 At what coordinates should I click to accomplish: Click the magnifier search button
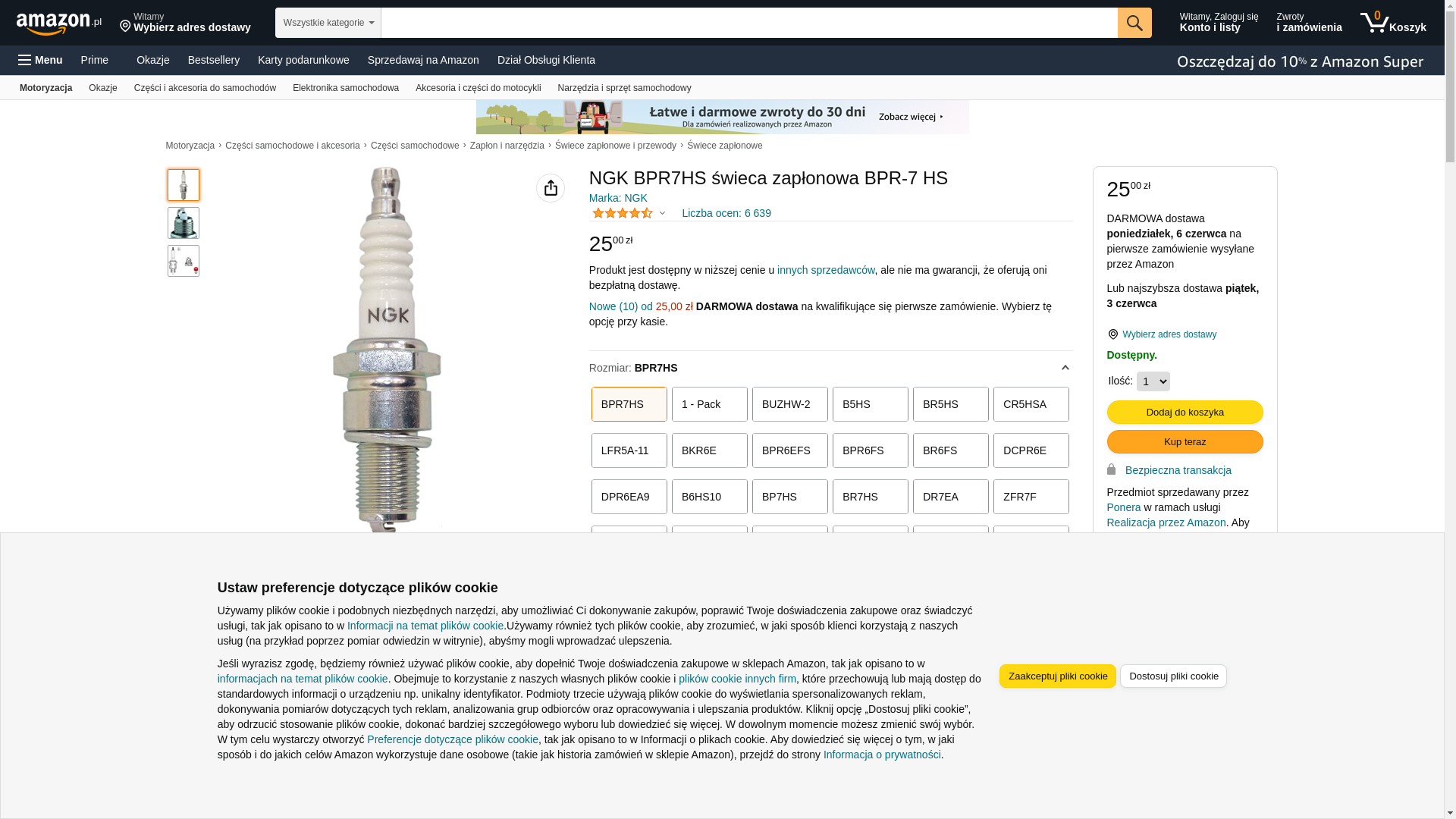(x=1134, y=23)
